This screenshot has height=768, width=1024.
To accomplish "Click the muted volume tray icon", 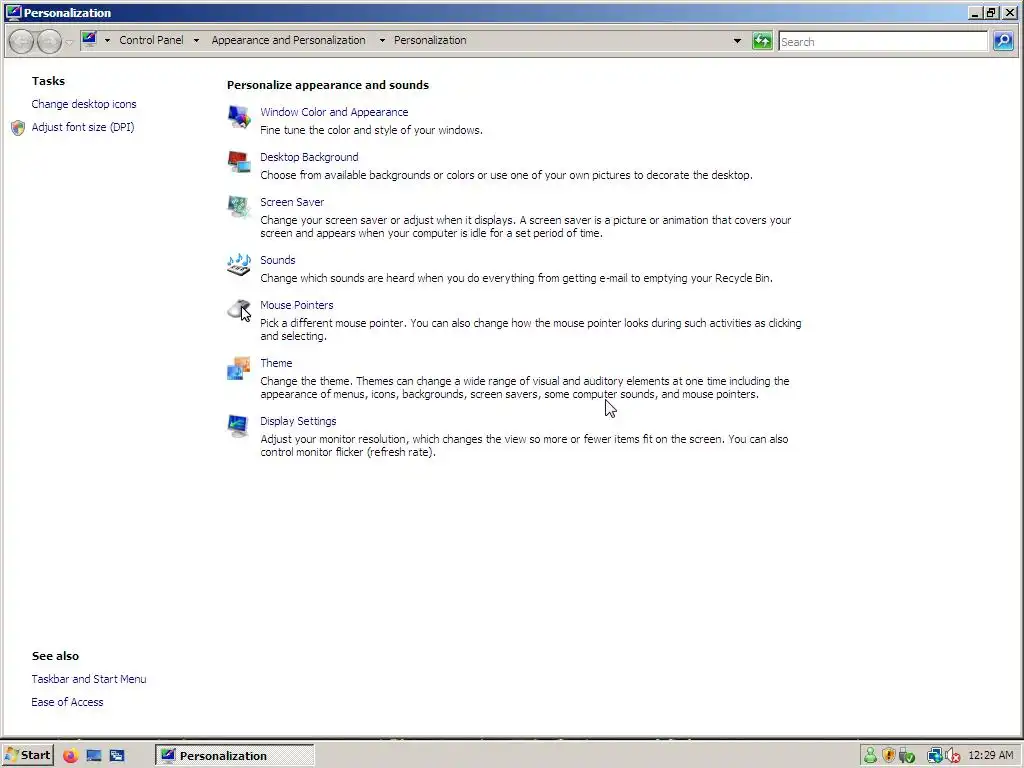I will coord(953,756).
